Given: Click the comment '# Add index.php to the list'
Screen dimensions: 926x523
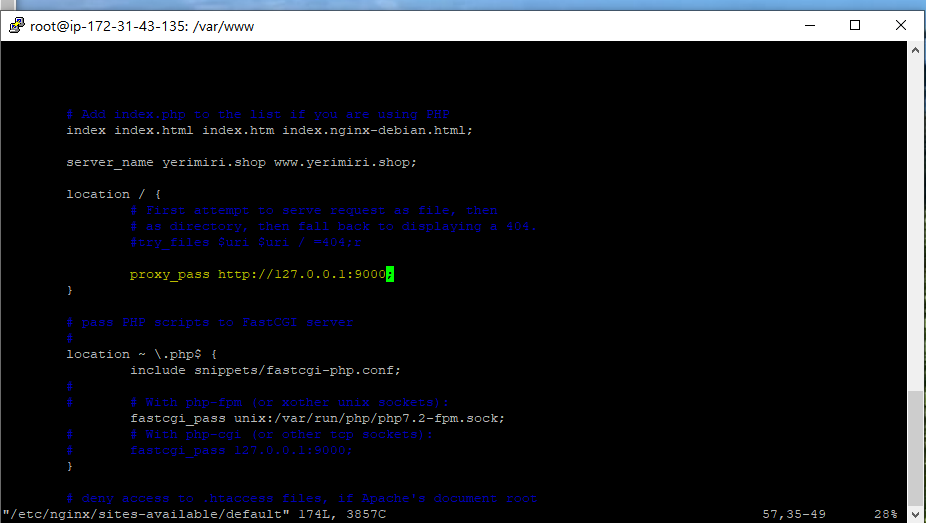Looking at the screenshot, I should 258,114.
